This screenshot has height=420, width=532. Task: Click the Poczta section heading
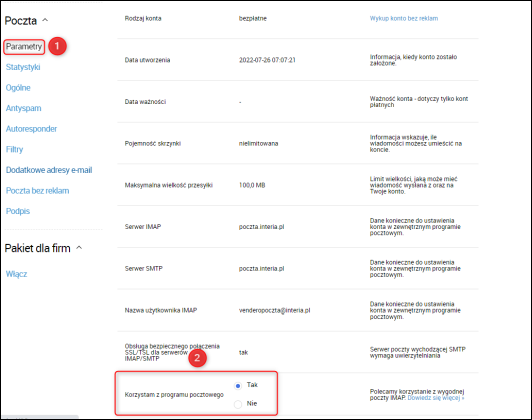tap(21, 21)
